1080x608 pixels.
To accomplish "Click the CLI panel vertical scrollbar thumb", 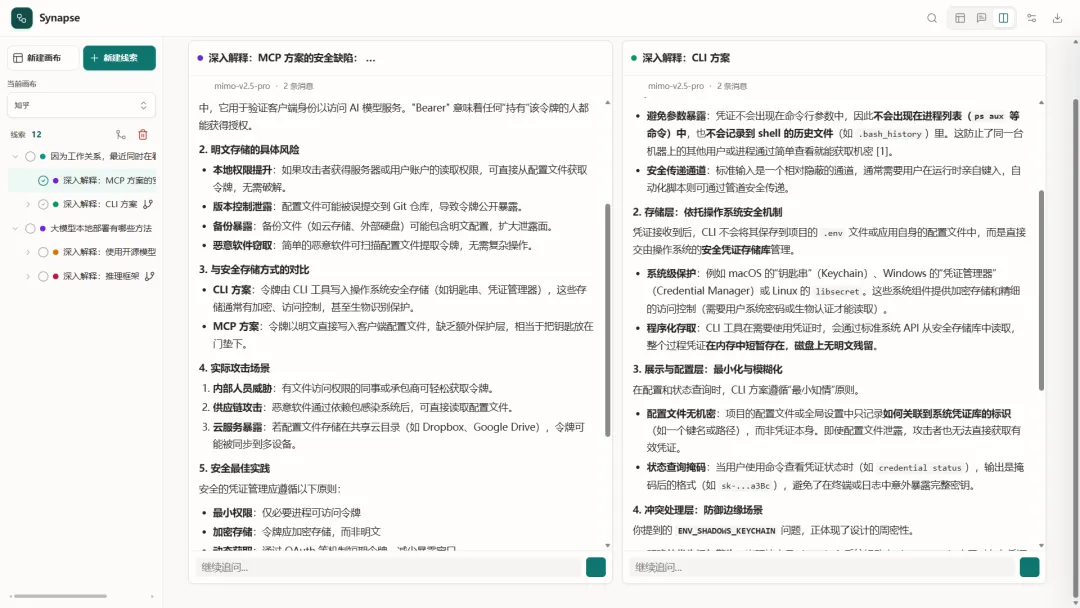I will 1041,291.
